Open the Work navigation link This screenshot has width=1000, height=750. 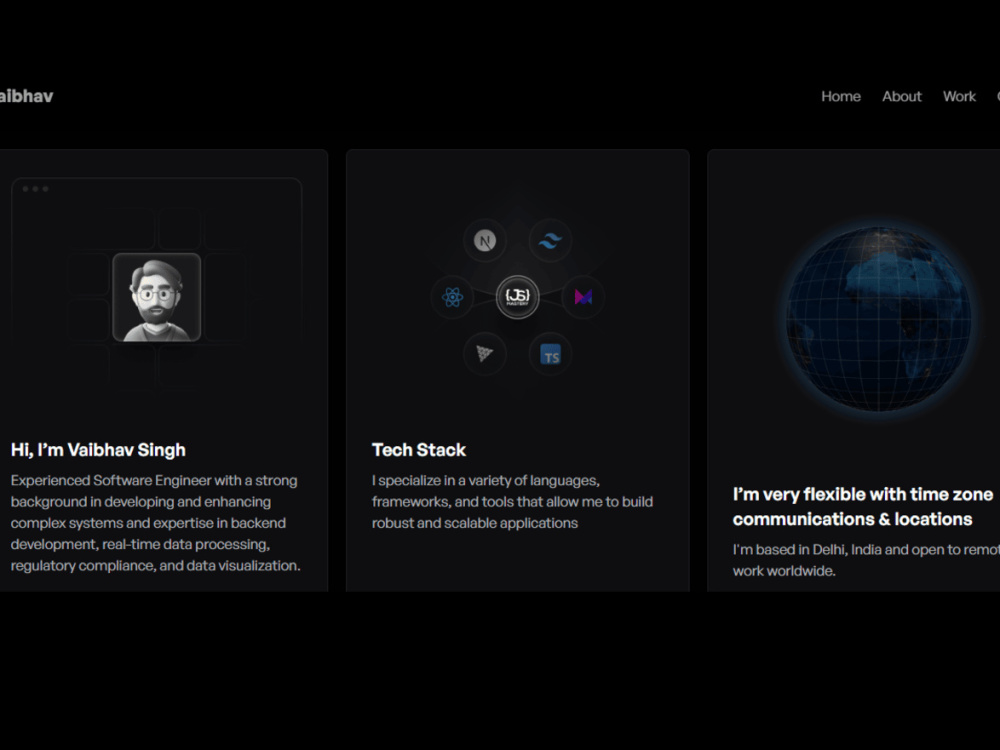pyautogui.click(x=959, y=96)
